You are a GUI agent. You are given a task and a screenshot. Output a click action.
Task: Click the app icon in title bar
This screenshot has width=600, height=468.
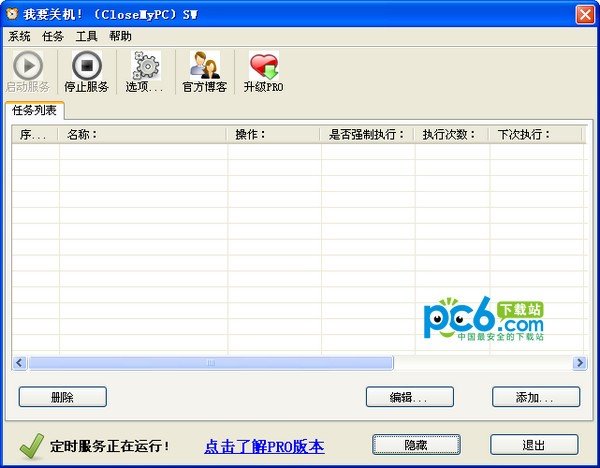point(12,14)
